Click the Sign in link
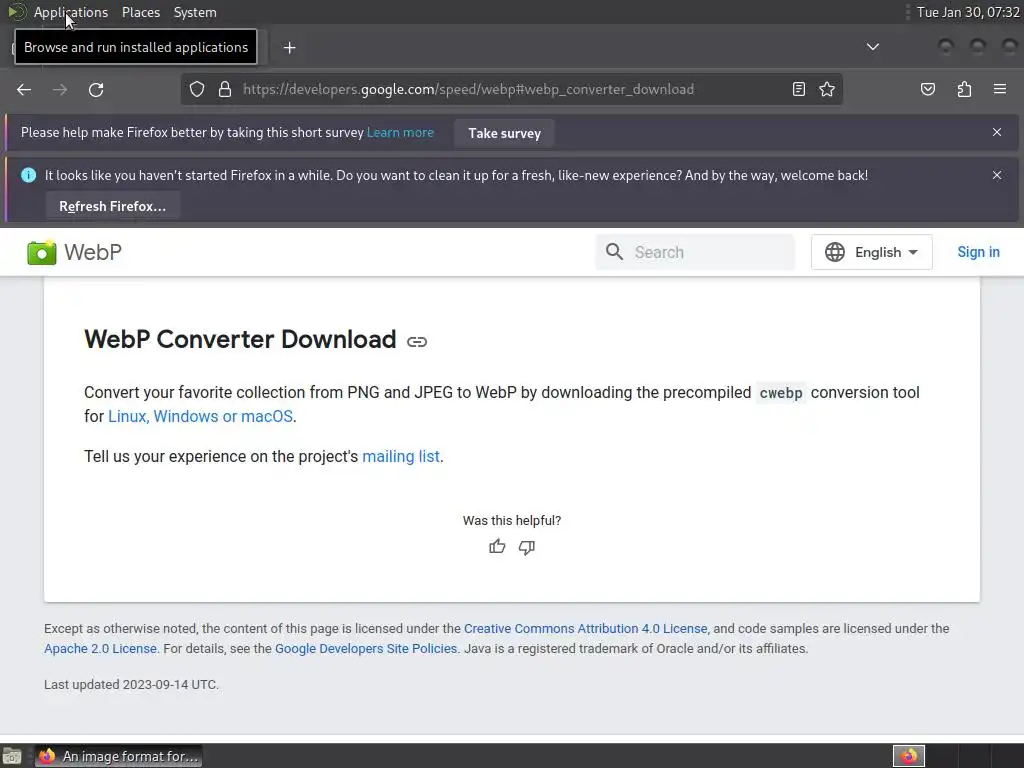Screen dimensions: 1024x768 pyautogui.click(x=978, y=252)
